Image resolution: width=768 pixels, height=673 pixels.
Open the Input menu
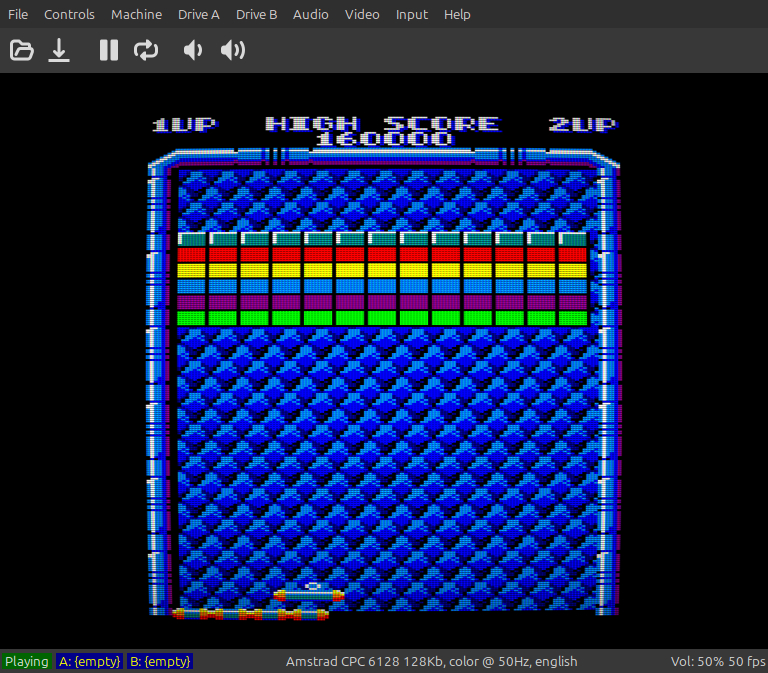click(411, 14)
